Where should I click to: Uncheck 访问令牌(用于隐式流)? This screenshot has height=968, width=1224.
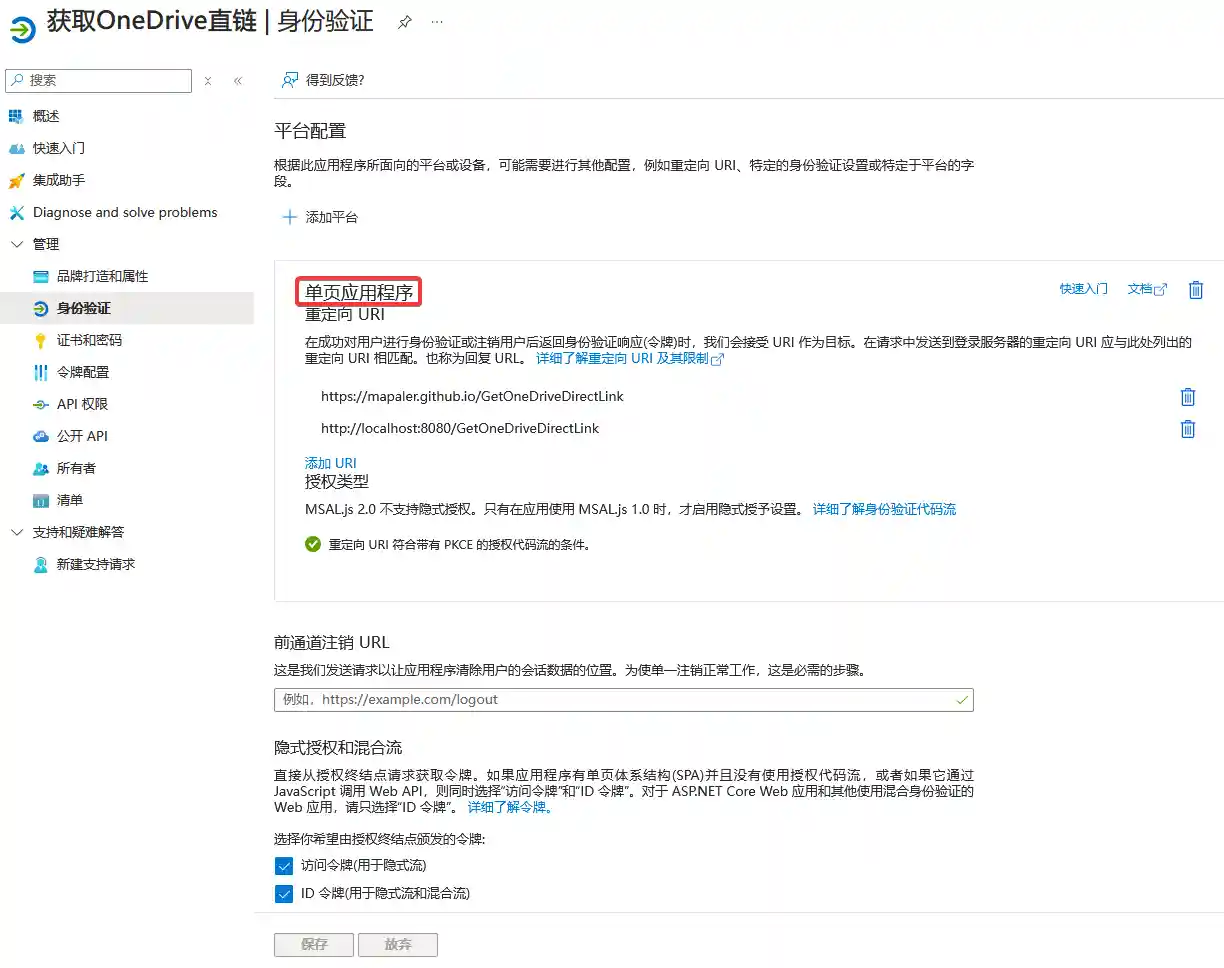pyautogui.click(x=284, y=865)
